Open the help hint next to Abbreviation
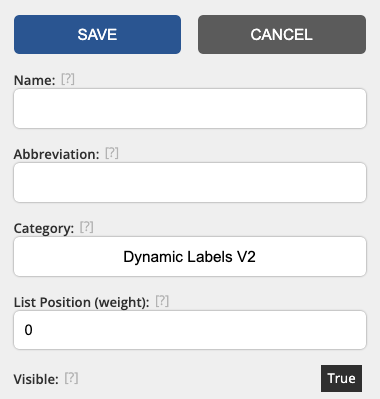The image size is (380, 399). [112, 153]
